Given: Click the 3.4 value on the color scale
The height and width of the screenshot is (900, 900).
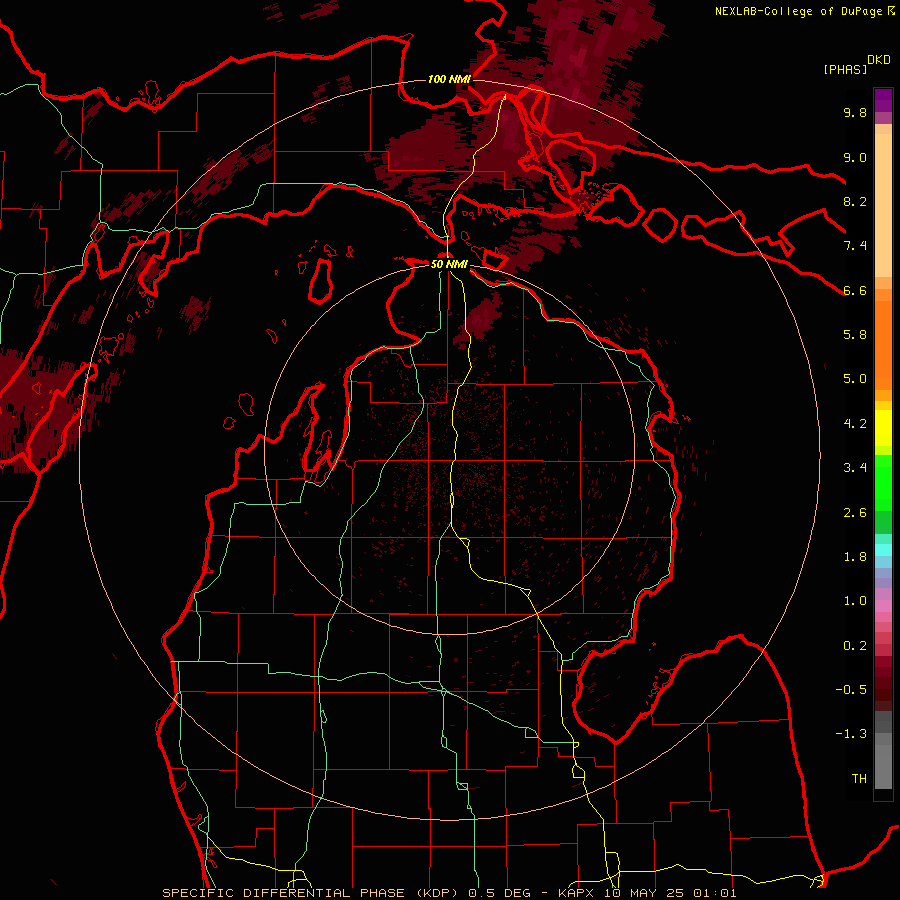Looking at the screenshot, I should click(x=855, y=468).
